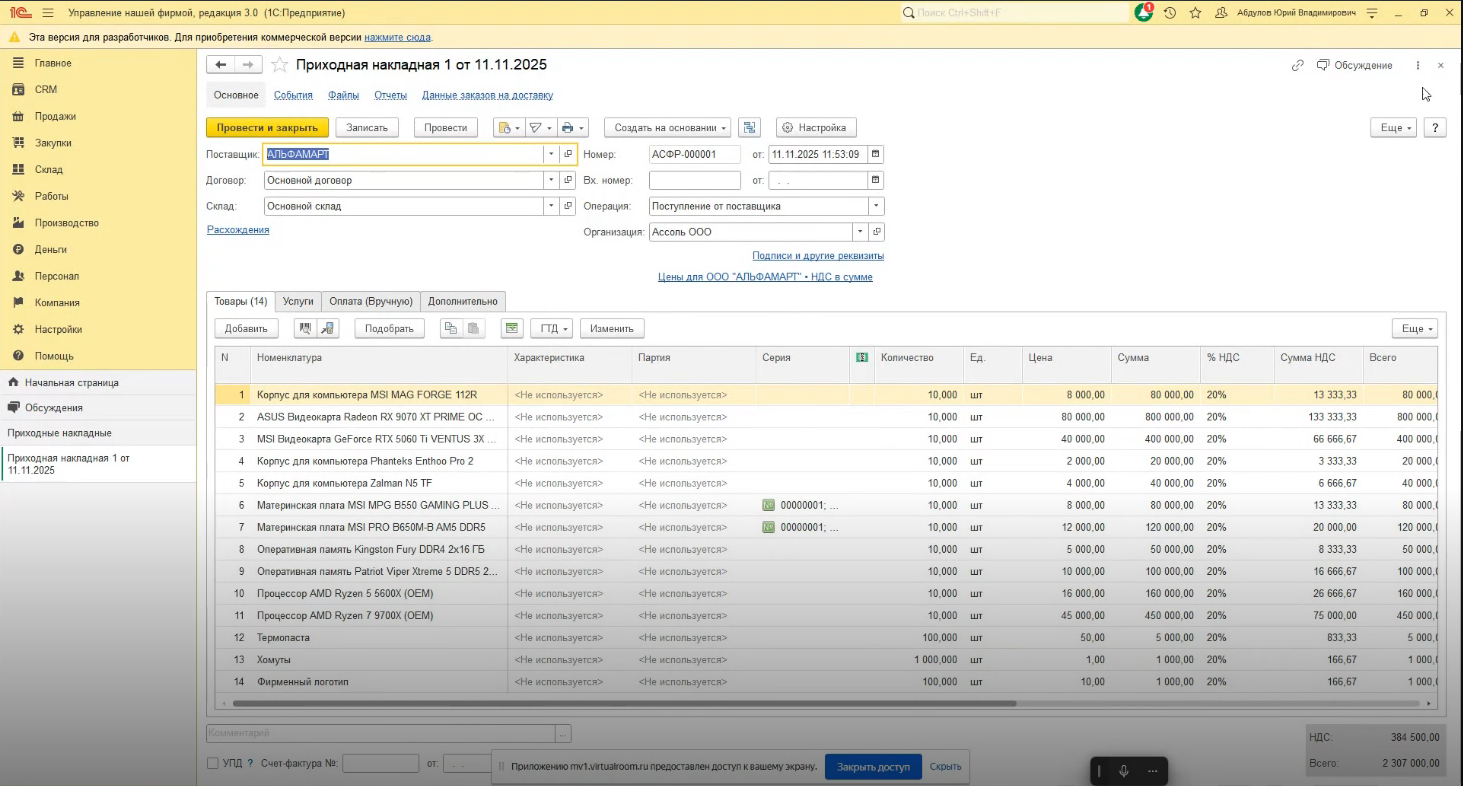1463x786 pixels.
Task: Open the Операция dropdown list
Action: [876, 206]
